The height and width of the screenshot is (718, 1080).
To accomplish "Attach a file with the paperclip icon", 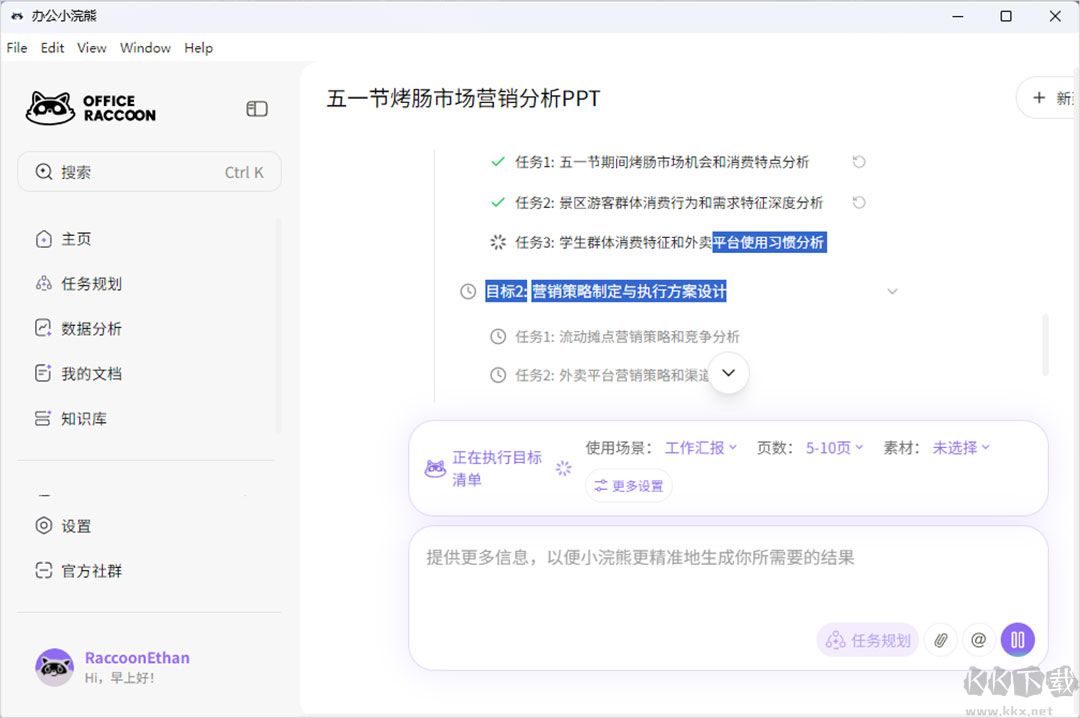I will 940,639.
